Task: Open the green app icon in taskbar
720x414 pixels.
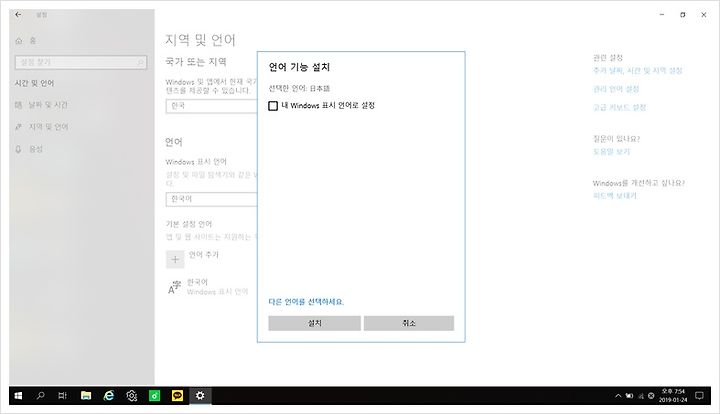Action: (x=155, y=396)
